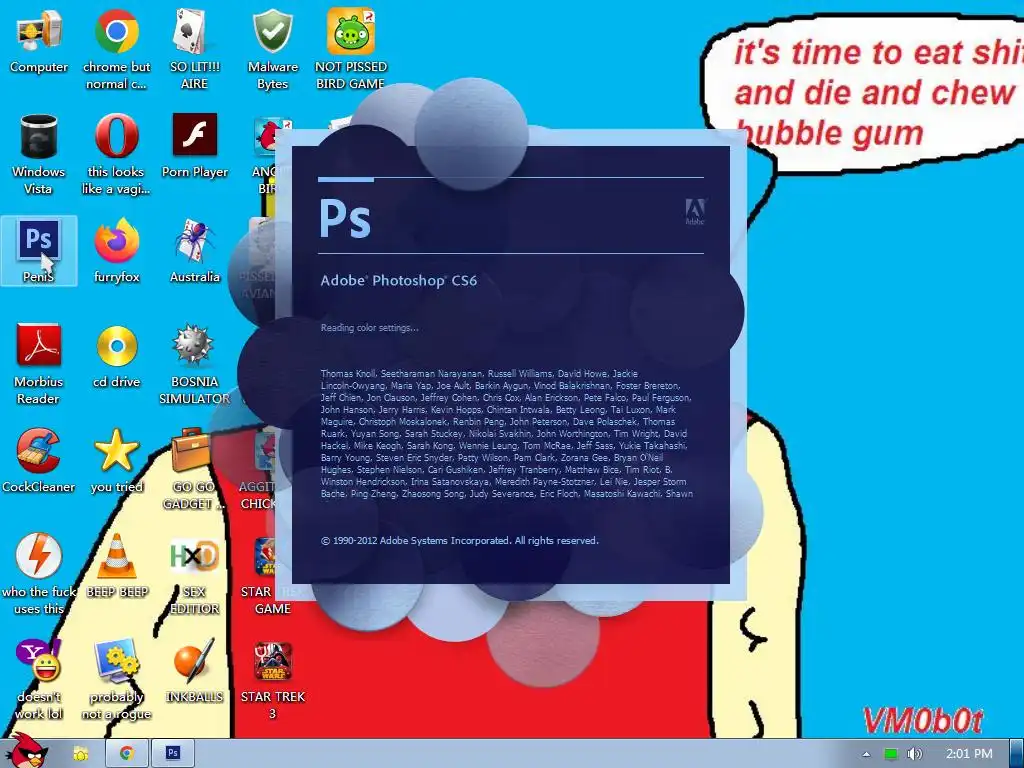Open the Windows Vista recycle bin icon
Image resolution: width=1024 pixels, height=768 pixels.
[39, 155]
